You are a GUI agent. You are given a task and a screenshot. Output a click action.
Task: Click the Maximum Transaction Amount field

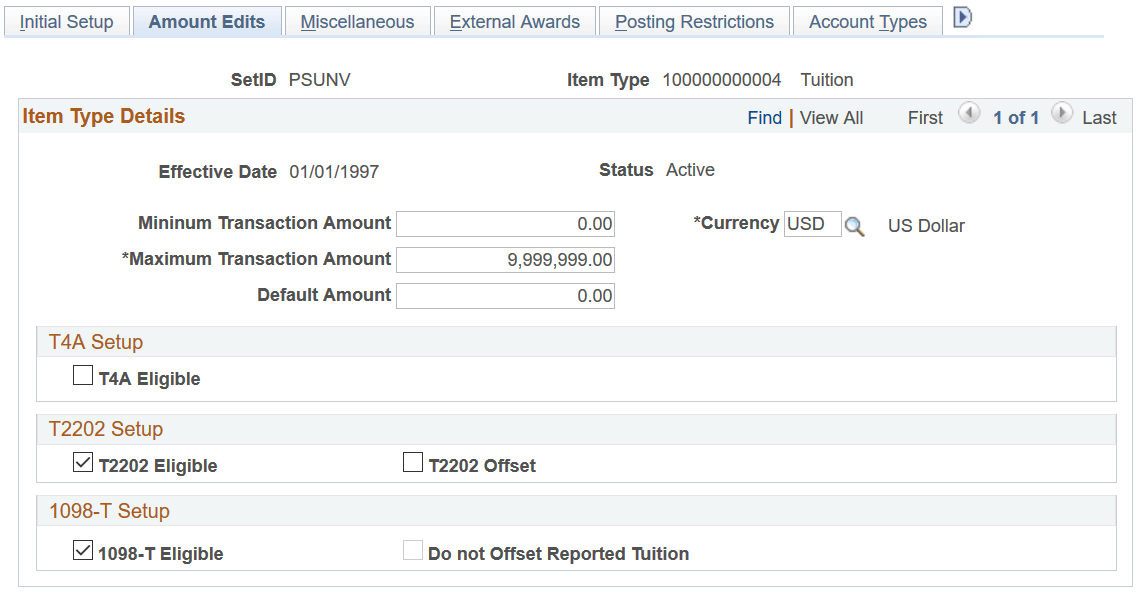[505, 260]
